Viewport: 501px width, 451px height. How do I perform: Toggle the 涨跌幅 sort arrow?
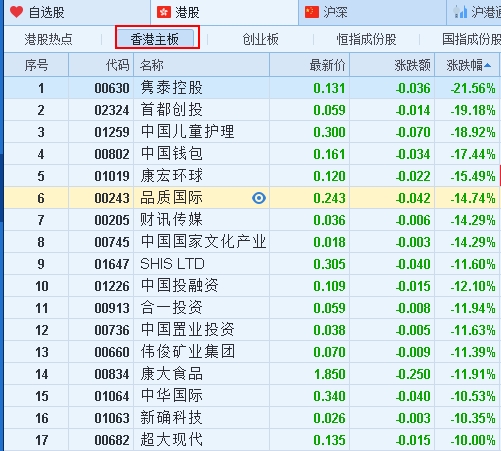487,65
